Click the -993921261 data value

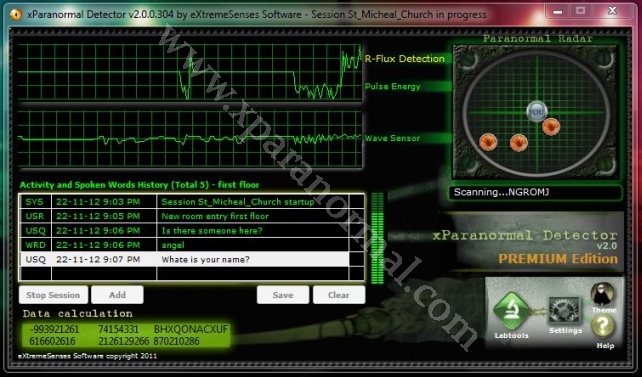click(x=54, y=329)
